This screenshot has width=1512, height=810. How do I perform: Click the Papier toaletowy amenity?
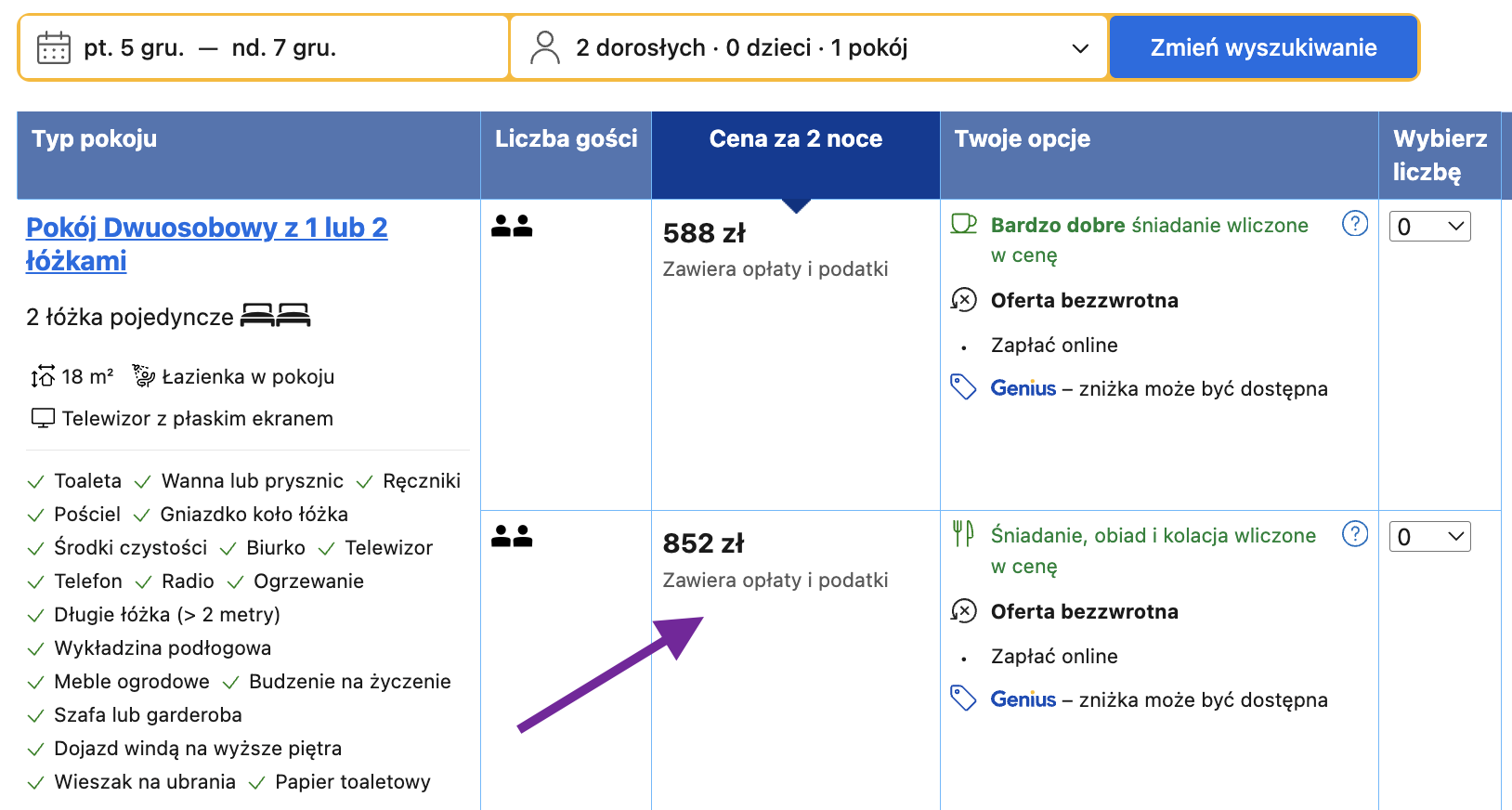[x=353, y=781]
